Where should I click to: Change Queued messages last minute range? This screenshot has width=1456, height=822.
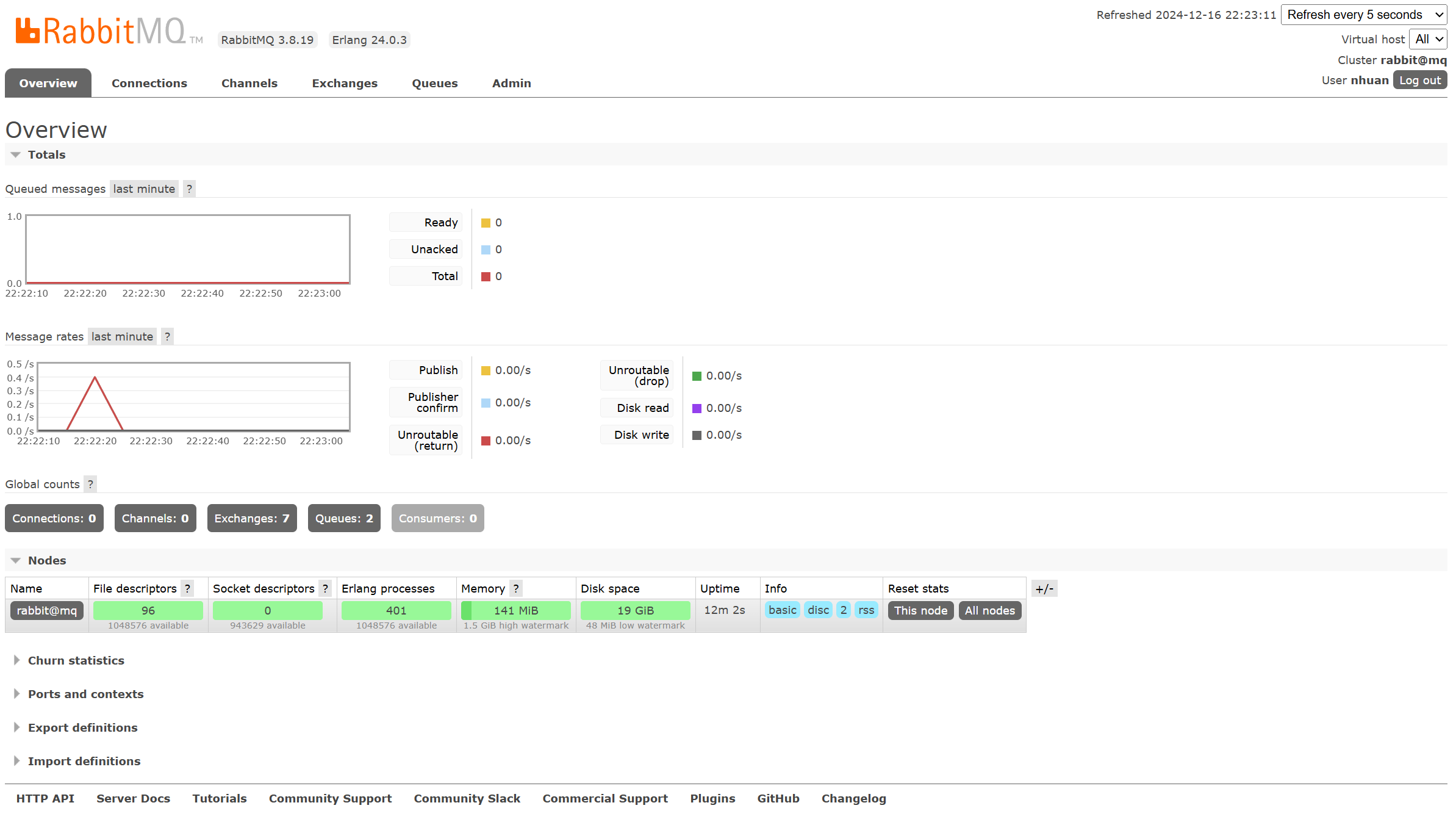[x=144, y=189]
